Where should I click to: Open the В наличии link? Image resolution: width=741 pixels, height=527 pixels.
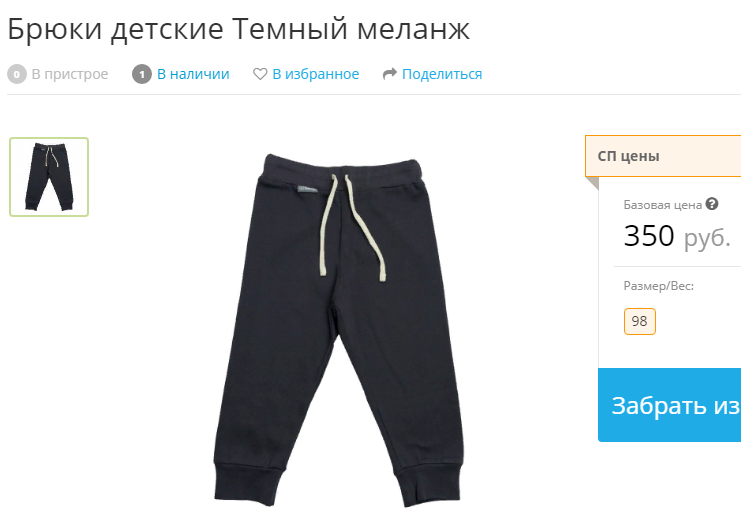[x=193, y=74]
